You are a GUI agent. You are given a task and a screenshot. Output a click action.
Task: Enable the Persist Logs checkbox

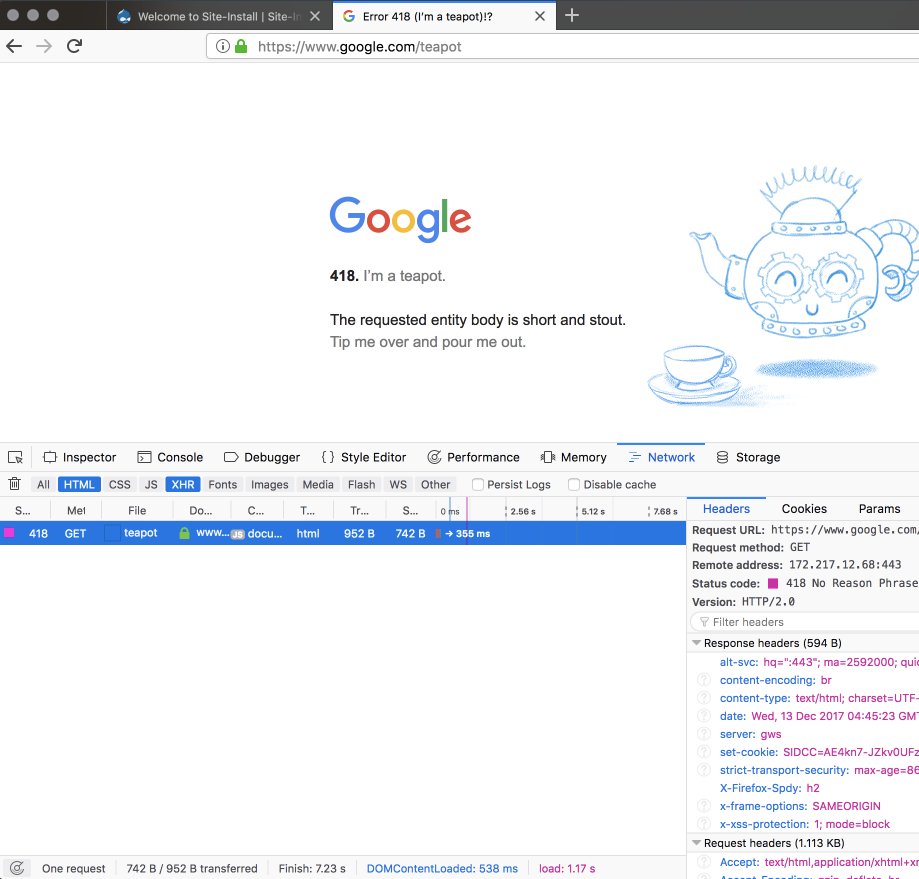tap(478, 485)
